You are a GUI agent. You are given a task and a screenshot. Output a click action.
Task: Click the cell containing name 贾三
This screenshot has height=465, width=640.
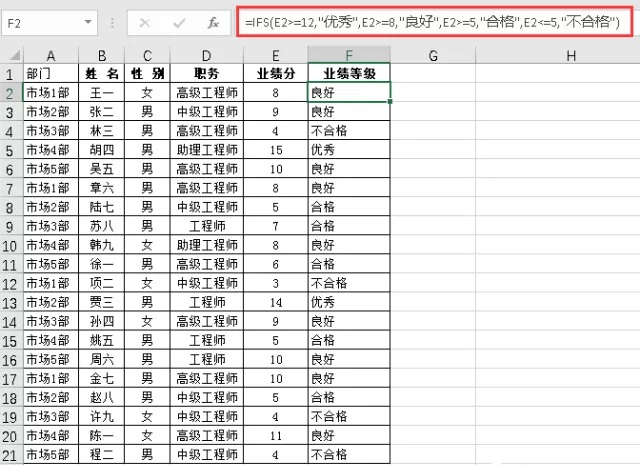pyautogui.click(x=102, y=302)
